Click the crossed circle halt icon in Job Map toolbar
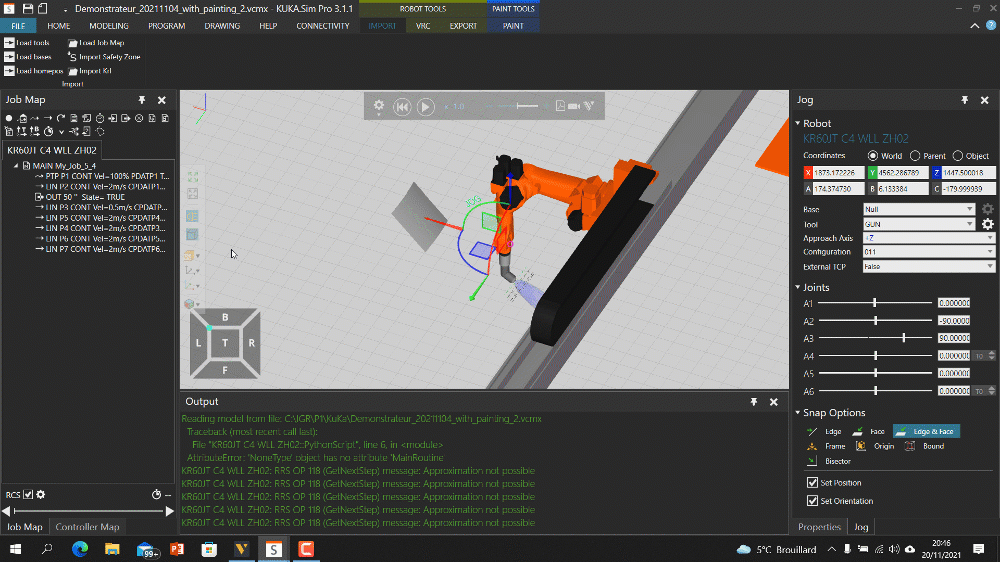The width and height of the screenshot is (1000, 562). point(139,118)
